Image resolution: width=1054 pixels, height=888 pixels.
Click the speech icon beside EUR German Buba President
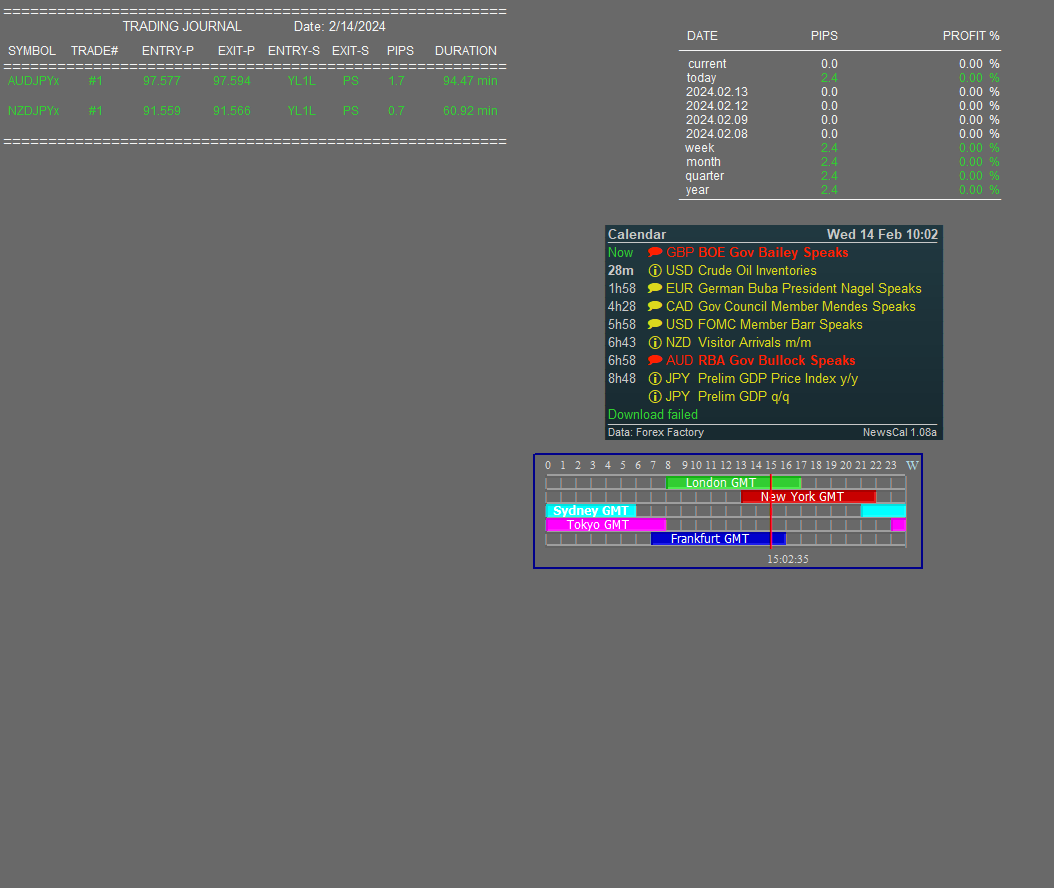(655, 288)
